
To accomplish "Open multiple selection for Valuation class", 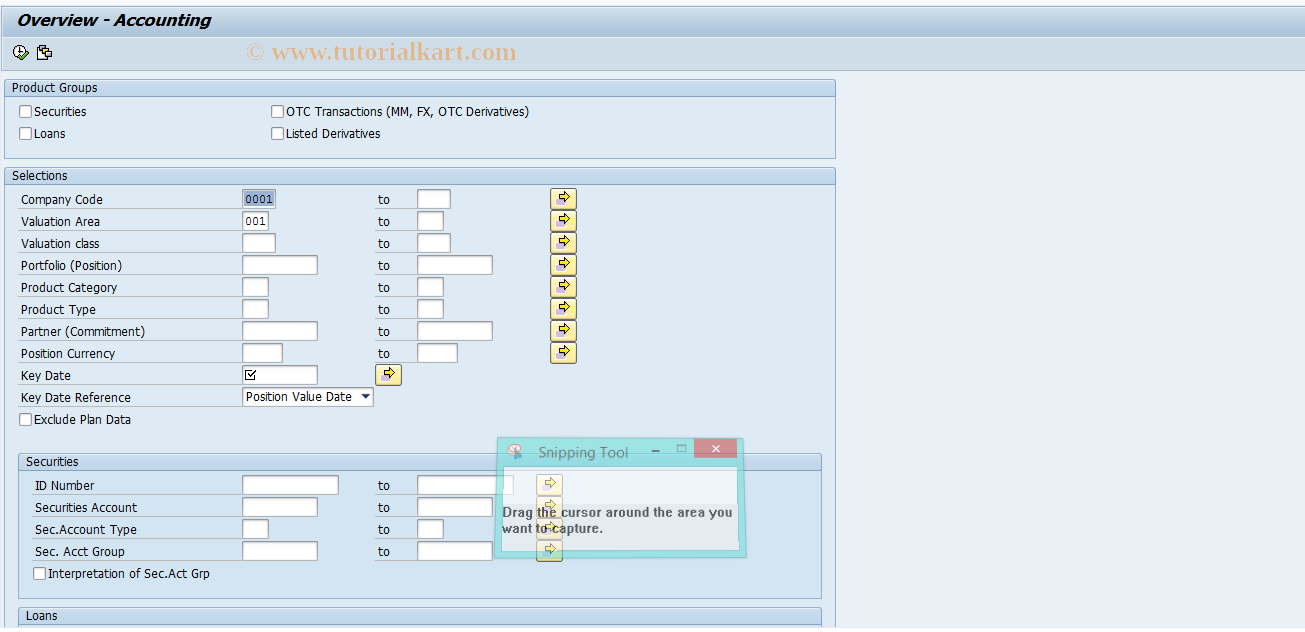I will 563,243.
